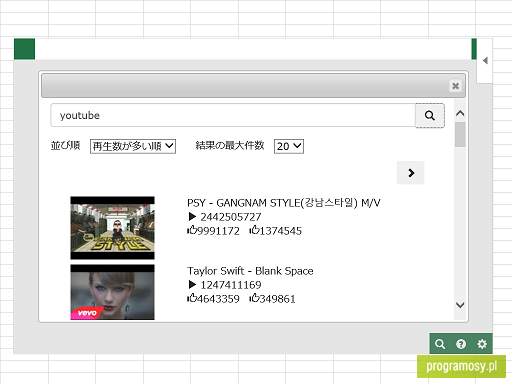Viewport: 512px width, 384px height.
Task: Open the sort order dropdown
Action: click(x=133, y=146)
